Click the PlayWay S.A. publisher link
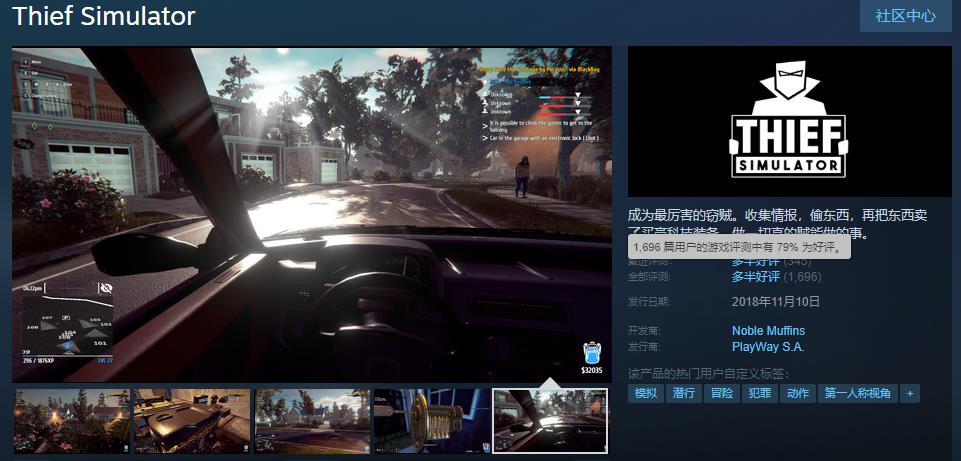 tap(768, 347)
